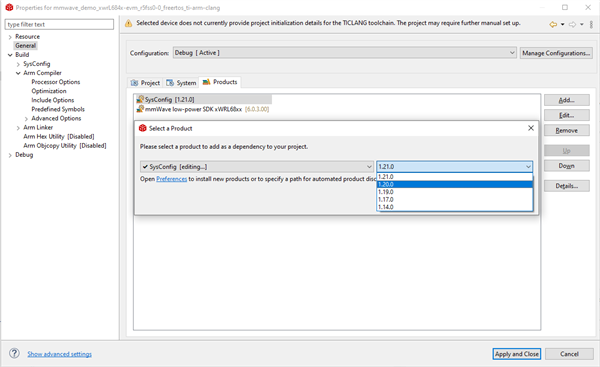Screen dimensions: 600x367
Task: Open the Configuration dropdown
Action: pos(345,53)
